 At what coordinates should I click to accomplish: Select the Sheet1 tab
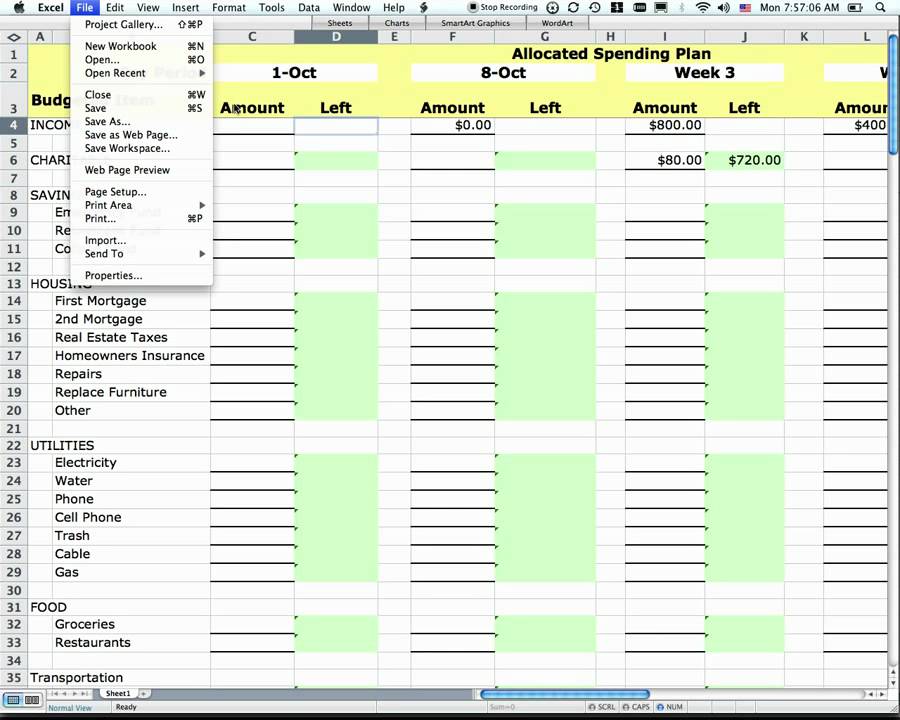[118, 694]
